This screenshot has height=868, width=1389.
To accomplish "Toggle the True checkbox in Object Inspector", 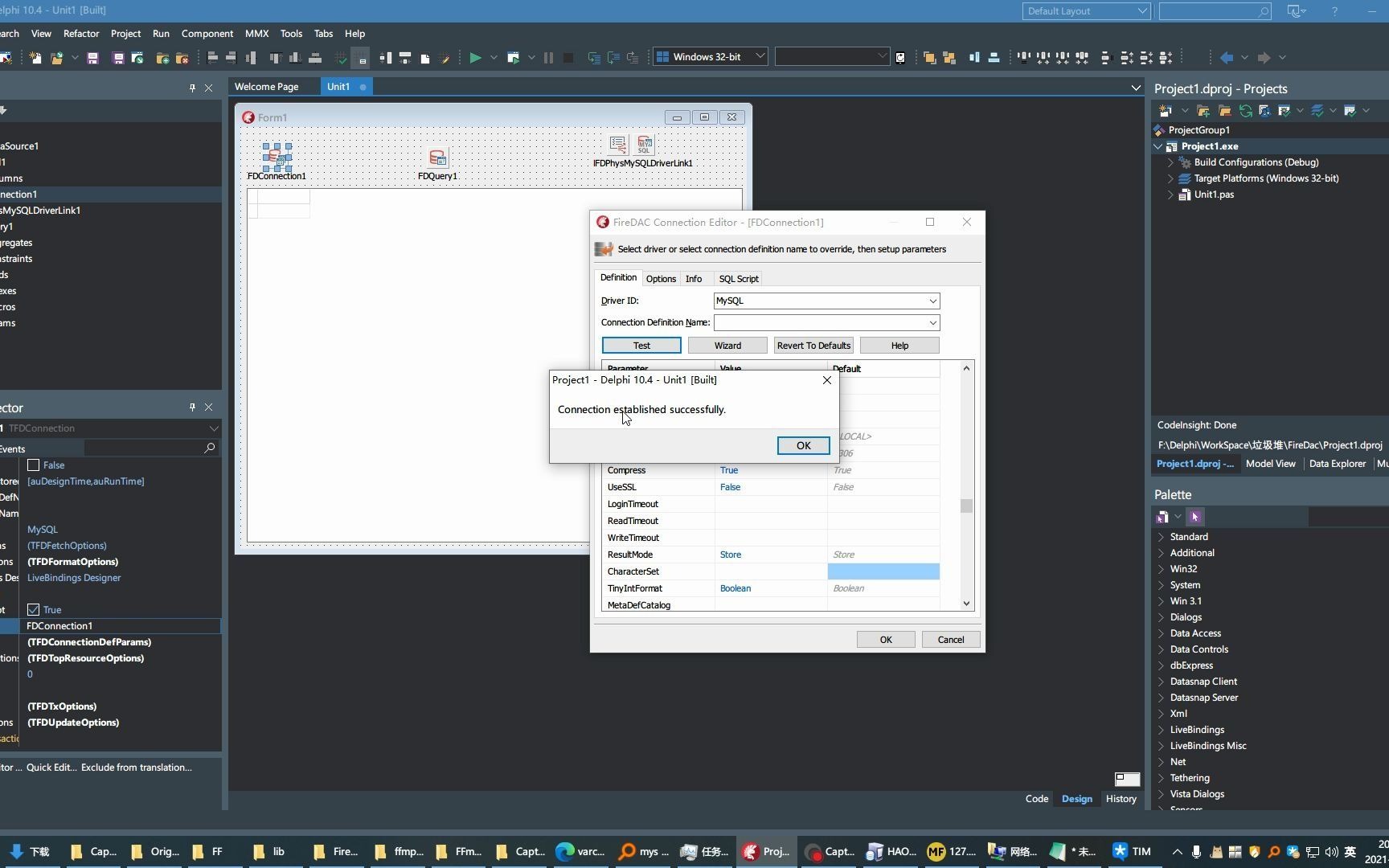I will [34, 610].
